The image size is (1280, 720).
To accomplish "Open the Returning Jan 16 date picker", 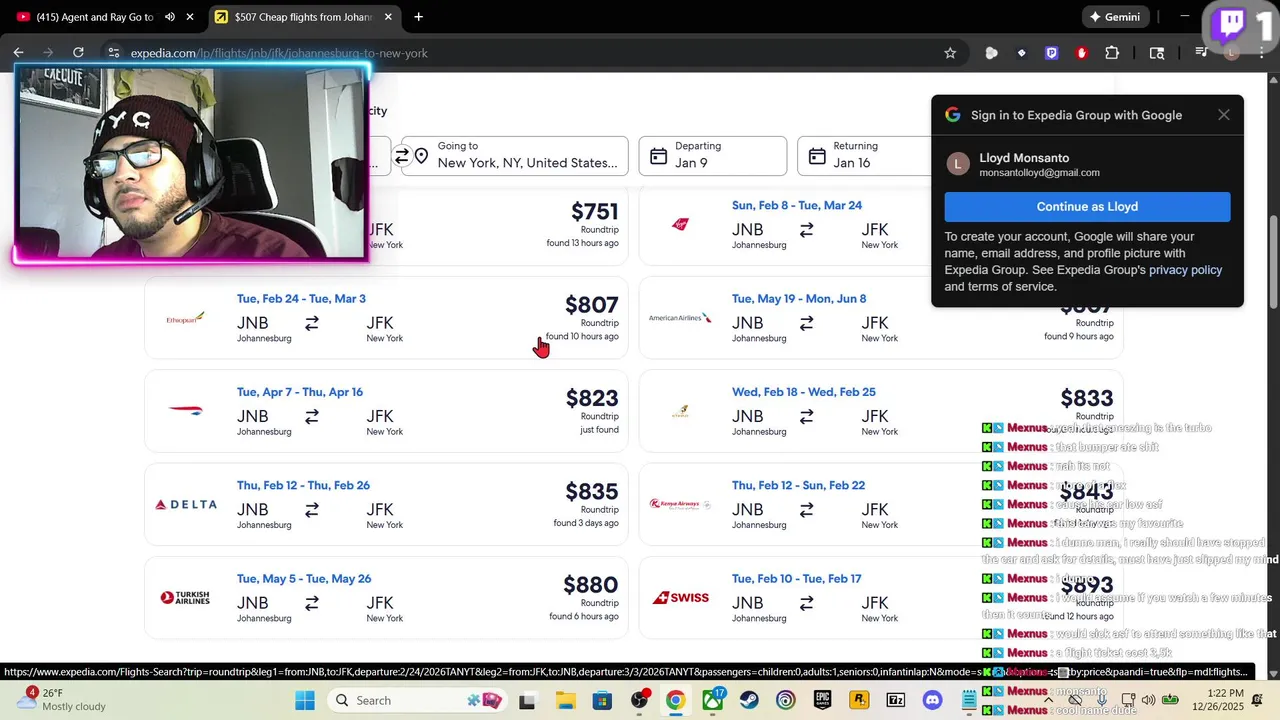I will tap(865, 155).
